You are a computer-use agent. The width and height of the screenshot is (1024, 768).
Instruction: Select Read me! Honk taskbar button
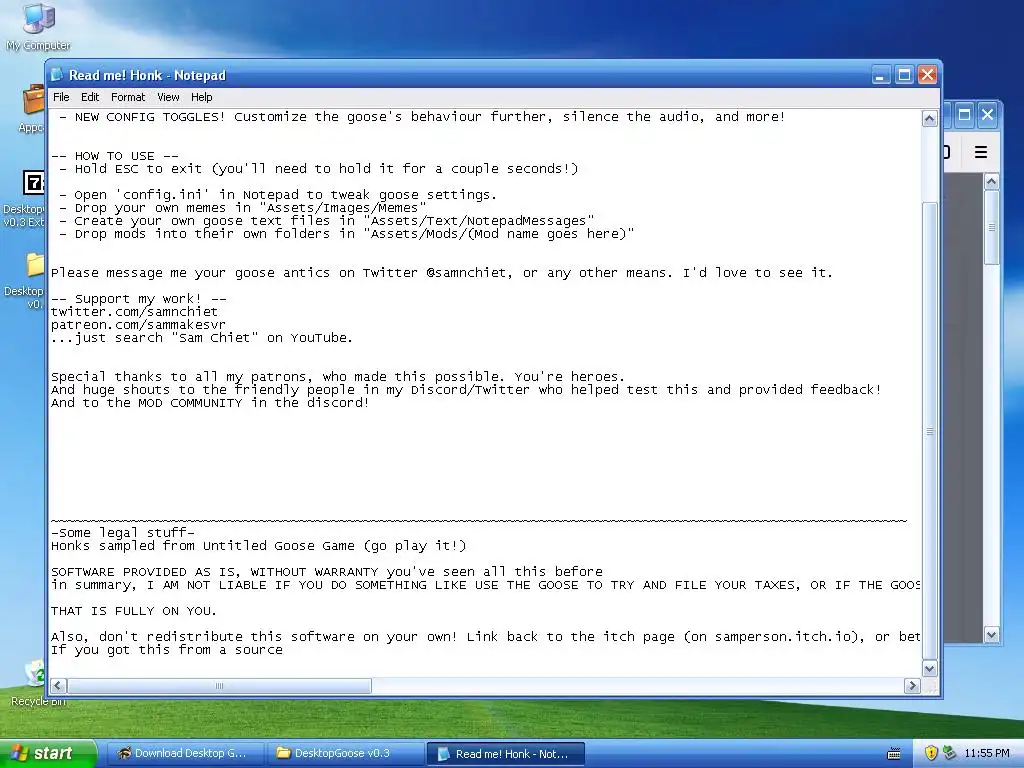pyautogui.click(x=505, y=754)
